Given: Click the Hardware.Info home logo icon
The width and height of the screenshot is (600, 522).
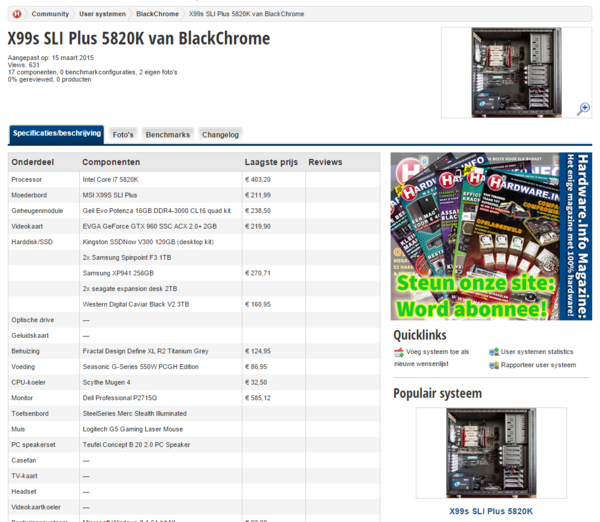Looking at the screenshot, I should (17, 14).
